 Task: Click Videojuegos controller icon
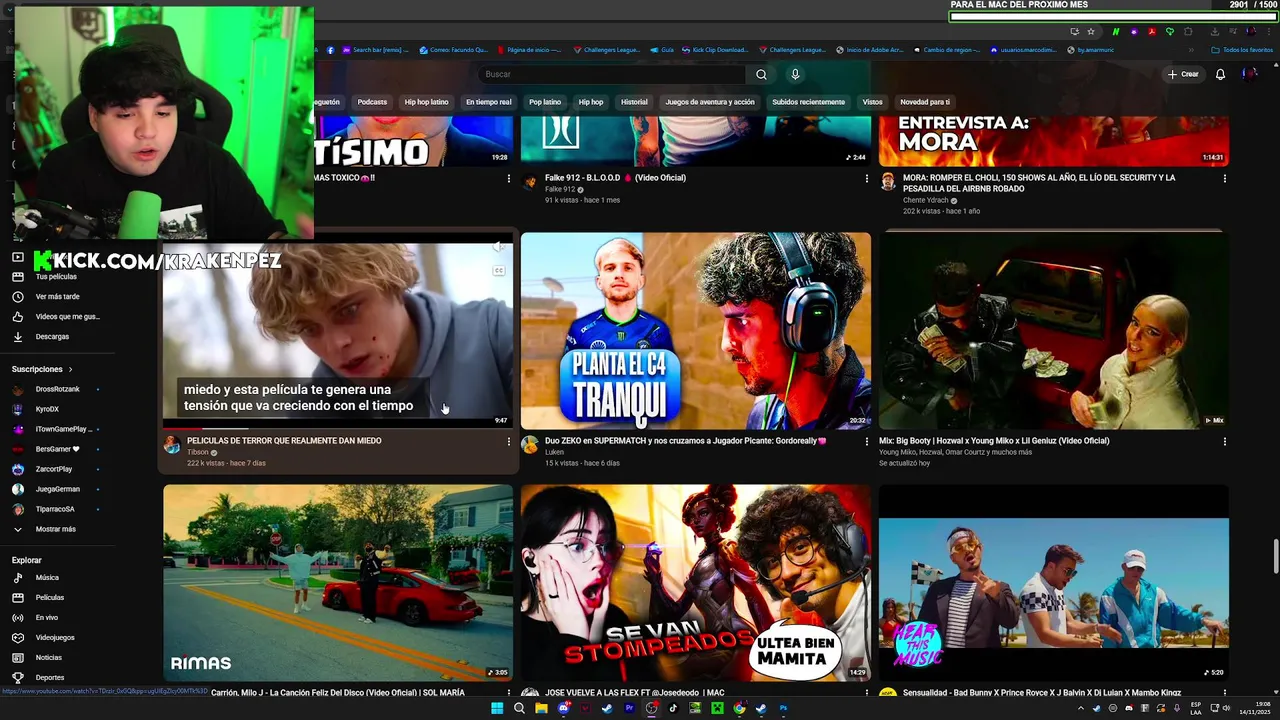[18, 638]
